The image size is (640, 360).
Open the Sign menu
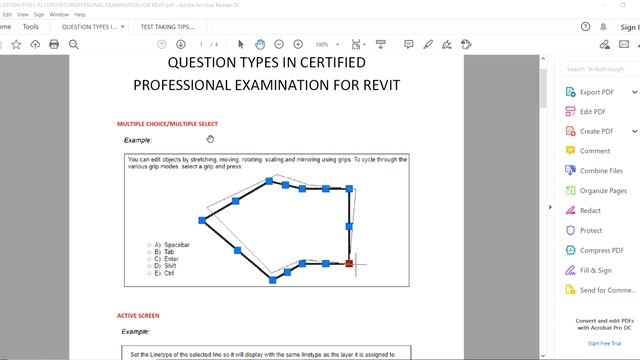tap(39, 14)
